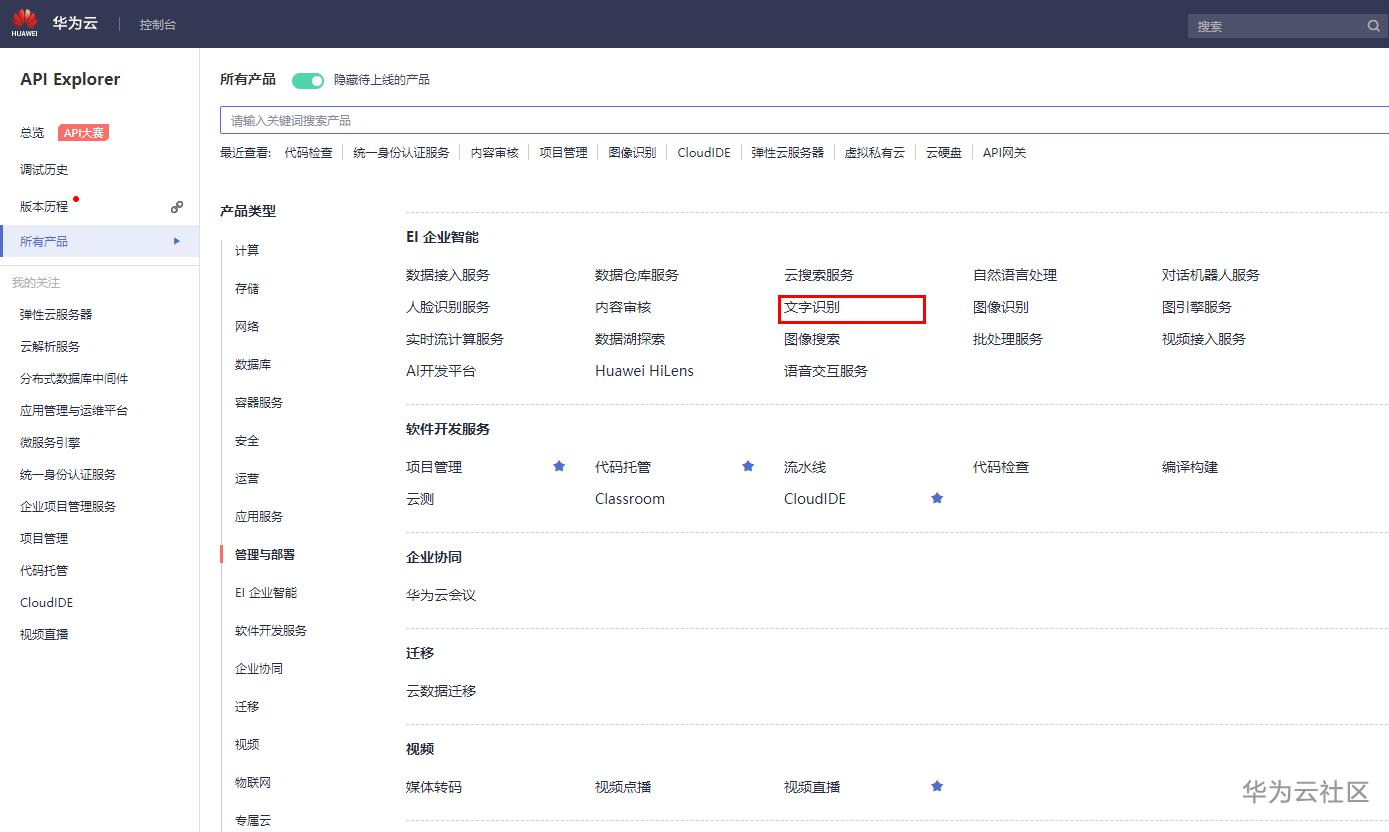The width and height of the screenshot is (1389, 832).
Task: Open 数据湖探索 product
Action: [630, 339]
